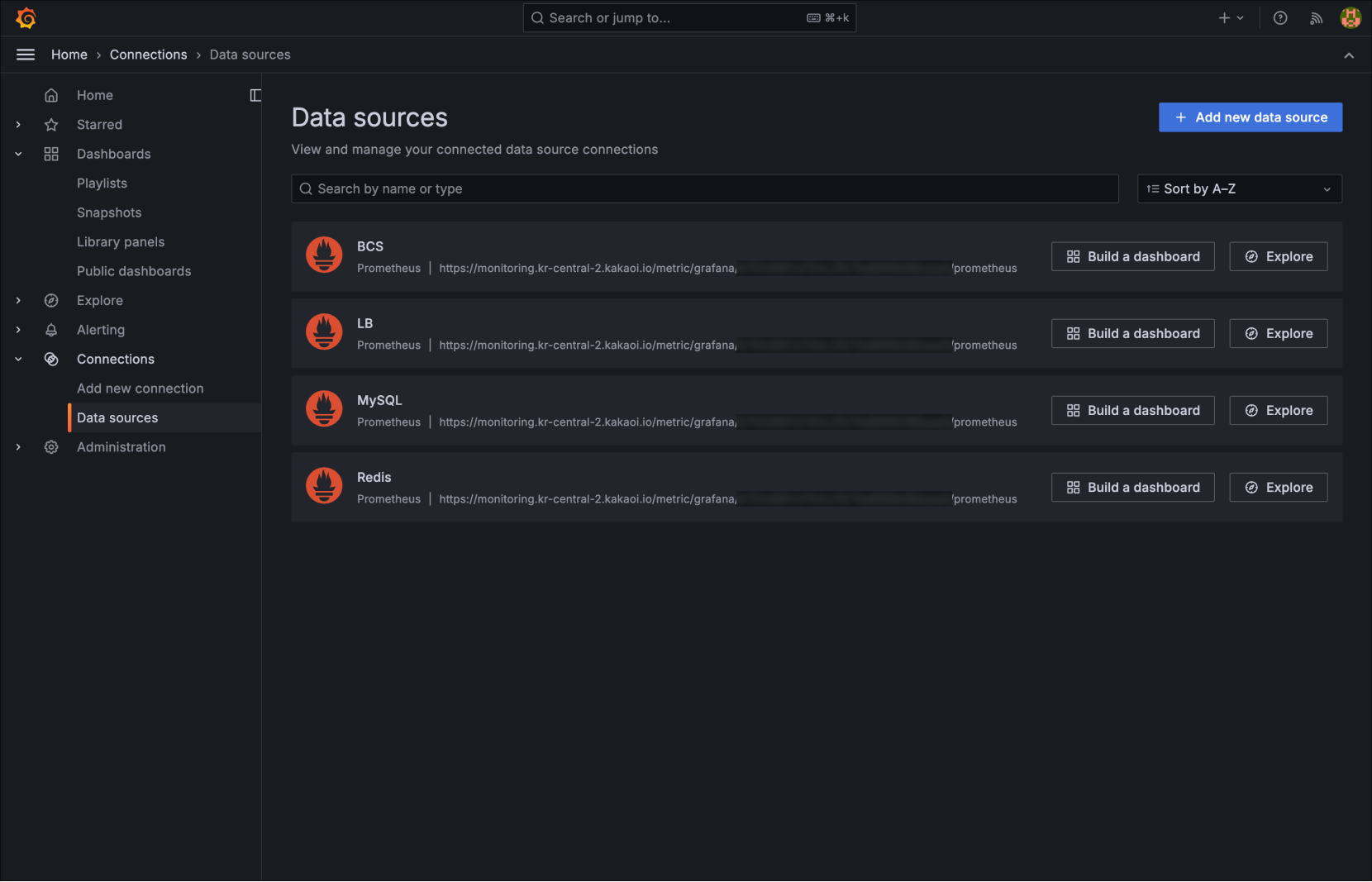Expand the Starred section
The image size is (1372, 882).
[18, 125]
